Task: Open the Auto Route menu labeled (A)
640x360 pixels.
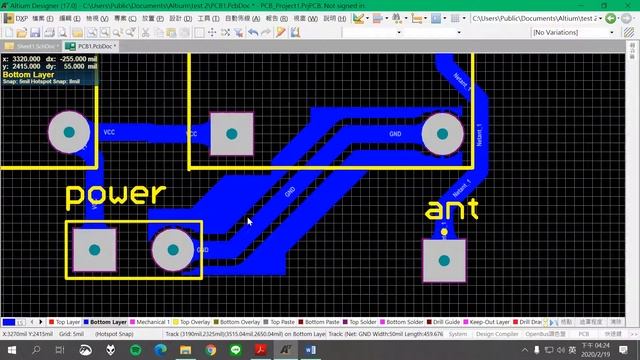Action: pos(242,19)
